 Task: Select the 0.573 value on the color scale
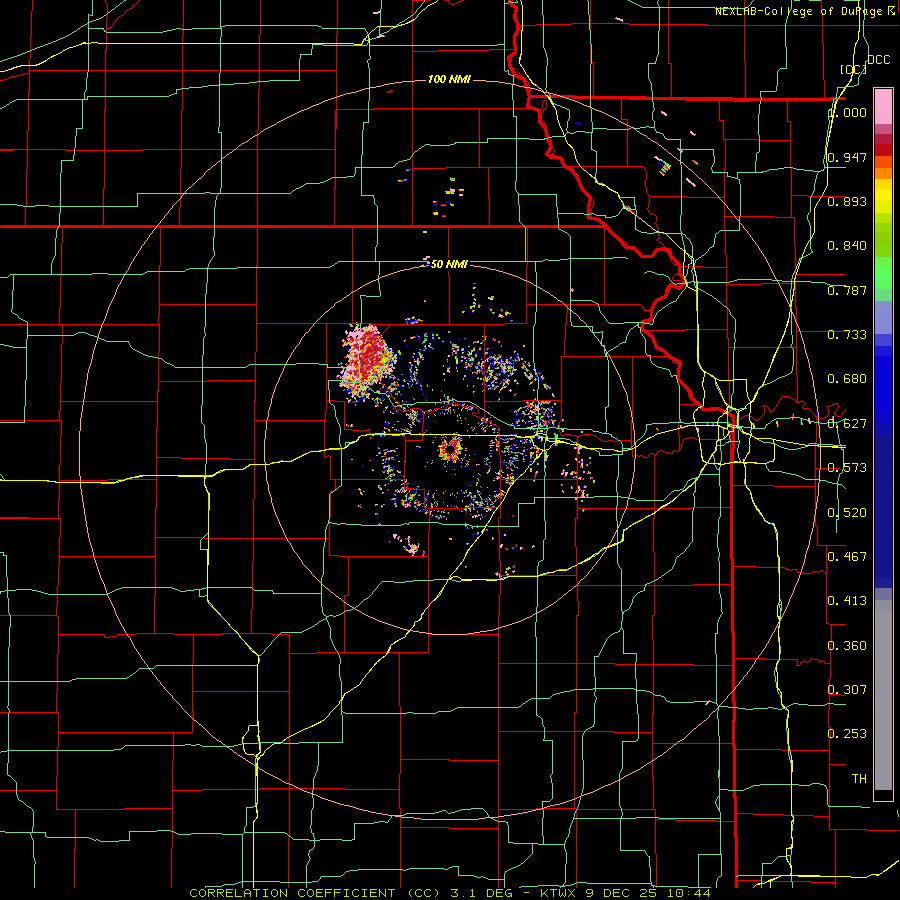847,468
